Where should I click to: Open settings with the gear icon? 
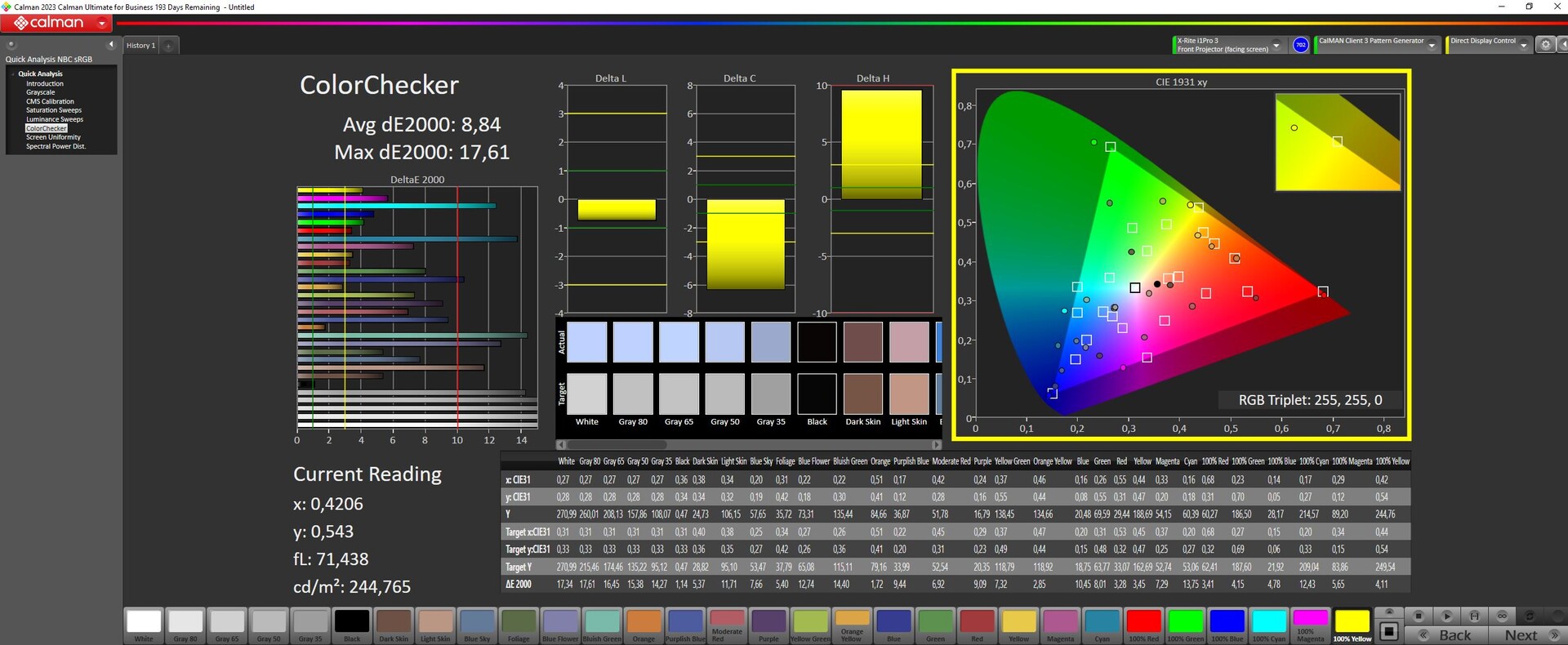tap(1545, 45)
